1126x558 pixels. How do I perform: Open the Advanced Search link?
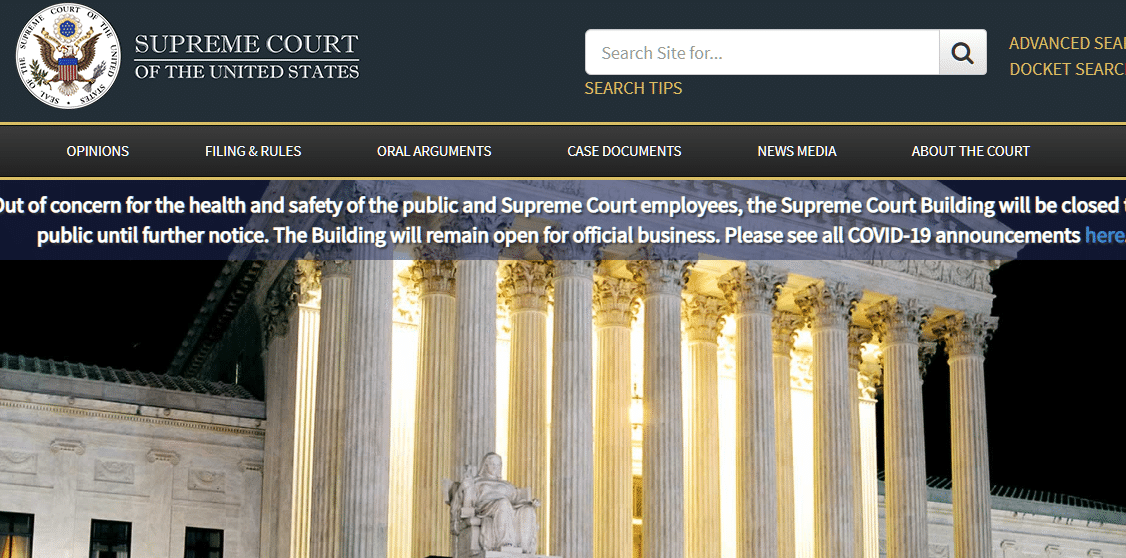(1067, 43)
